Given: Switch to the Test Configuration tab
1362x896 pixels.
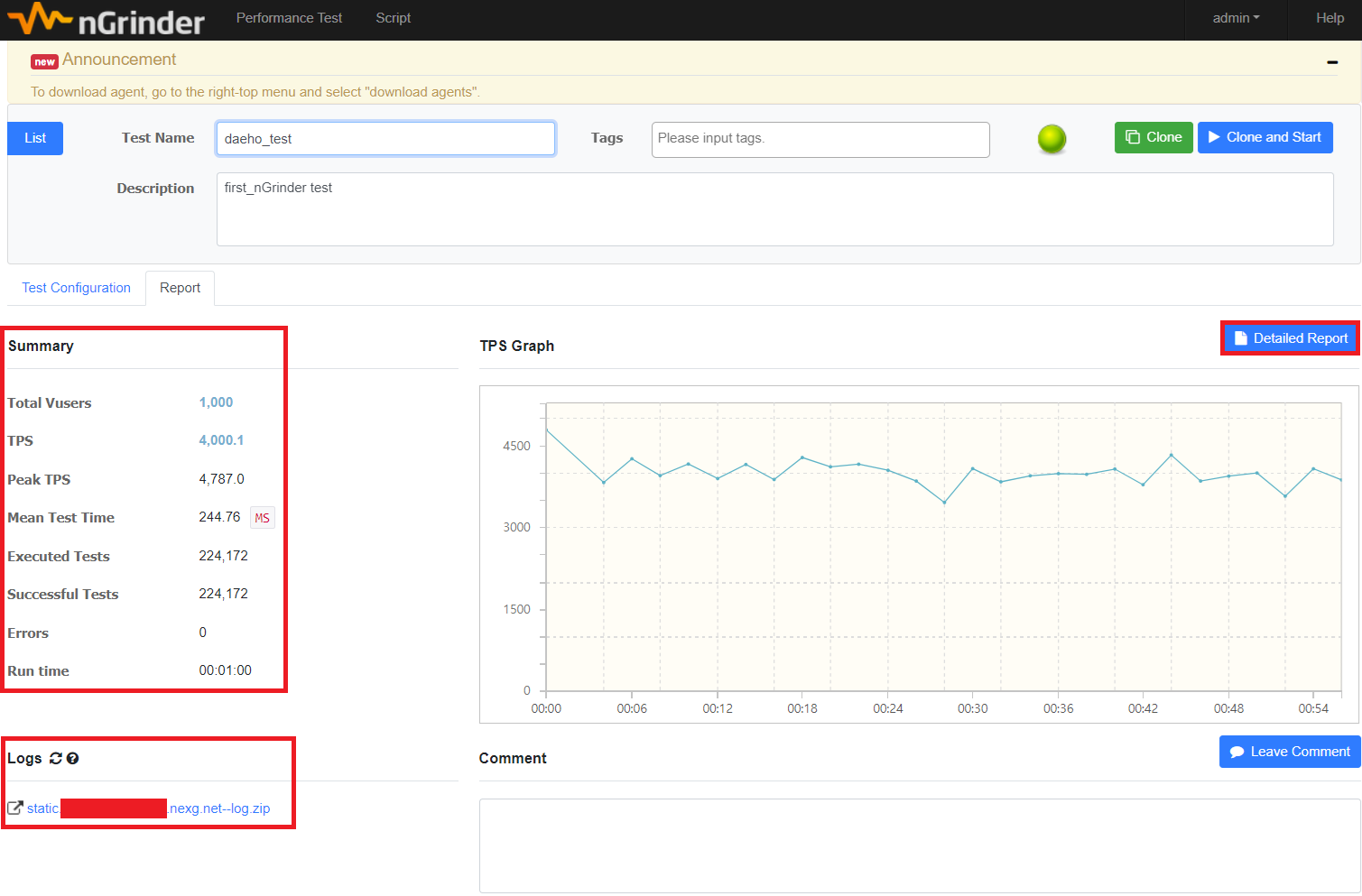Looking at the screenshot, I should click(77, 288).
